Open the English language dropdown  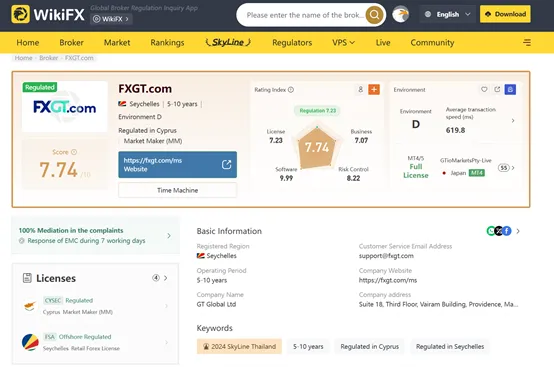click(x=448, y=14)
